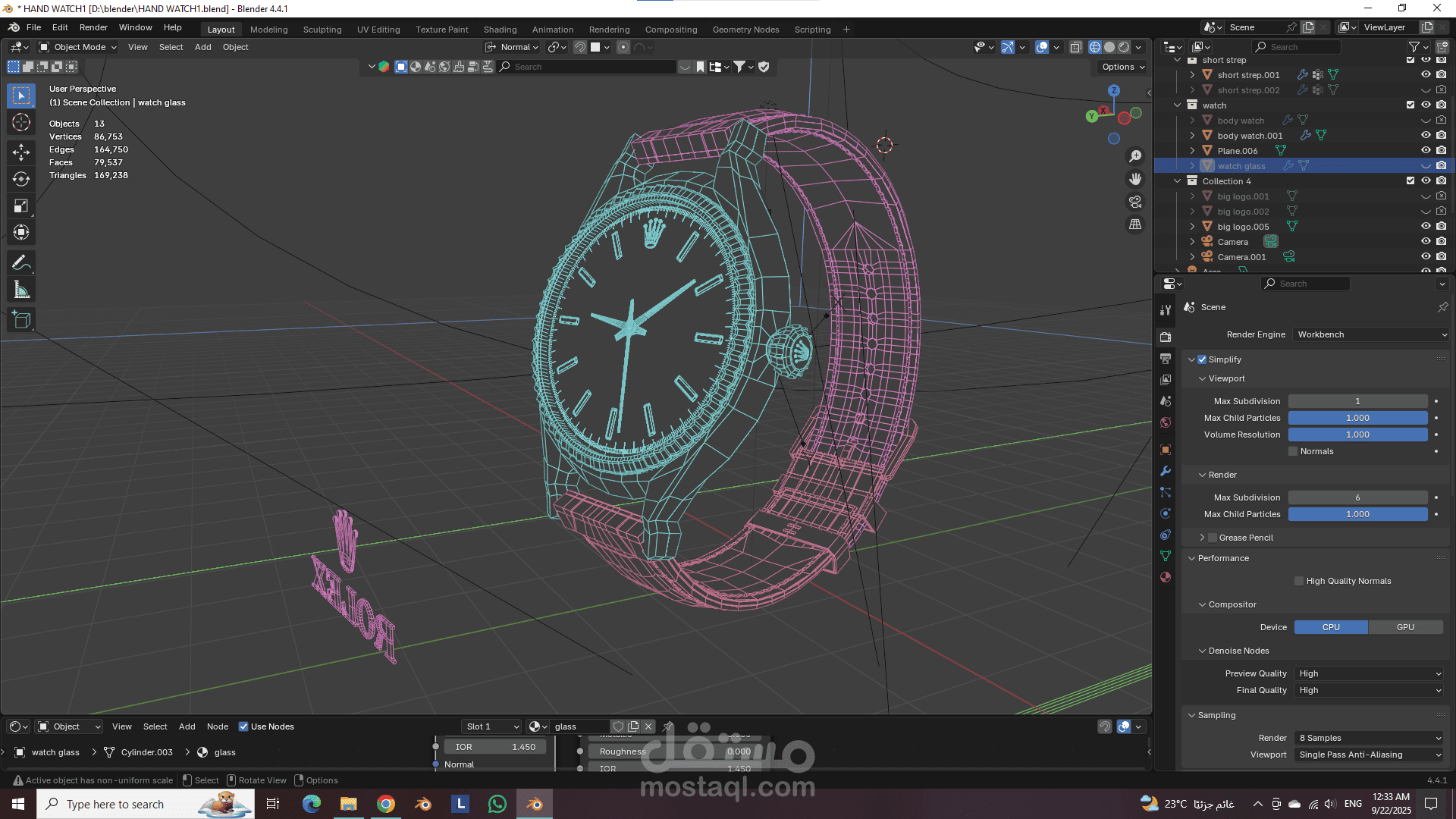Open the Physics properties tab

1166,513
